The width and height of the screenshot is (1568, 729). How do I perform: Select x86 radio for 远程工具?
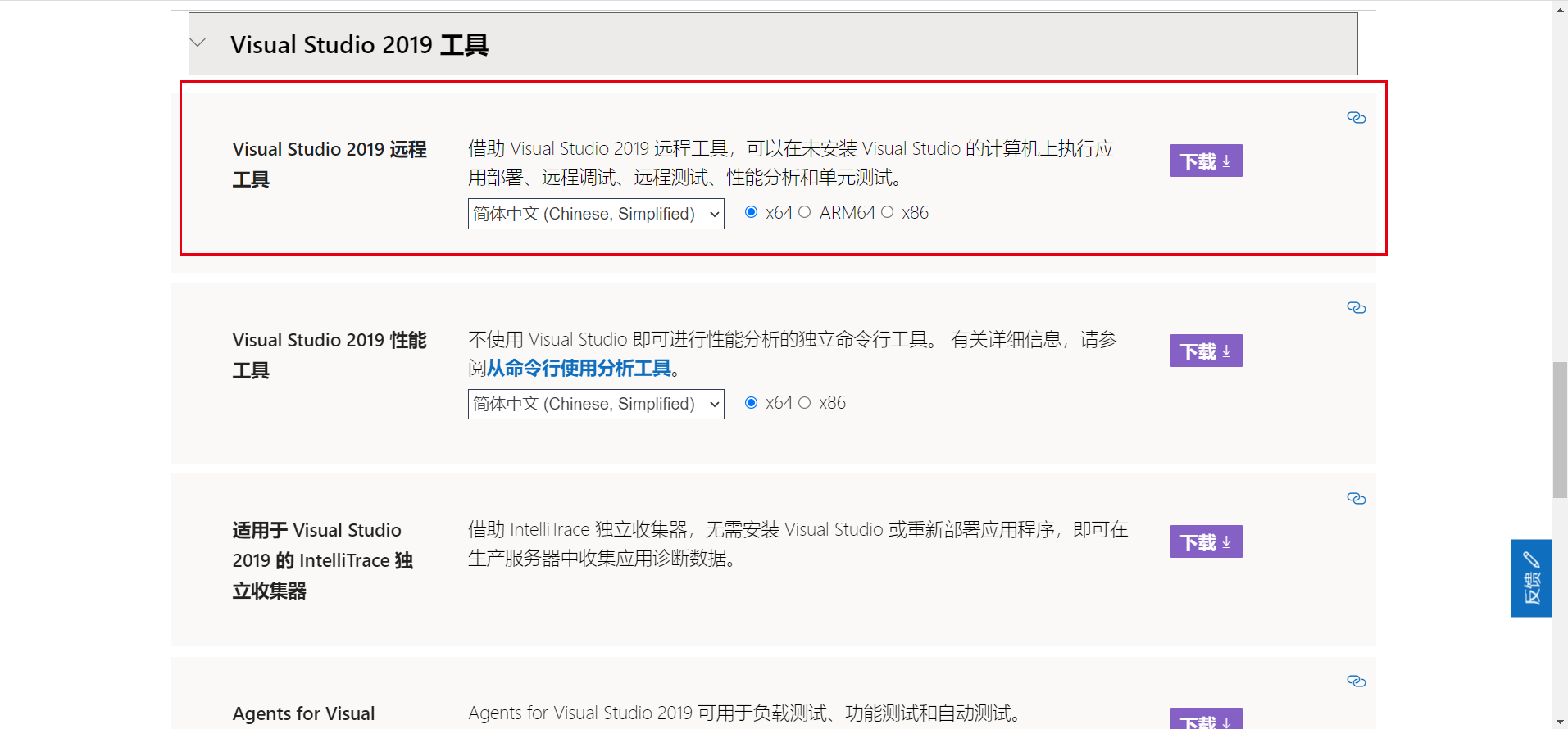(x=887, y=212)
